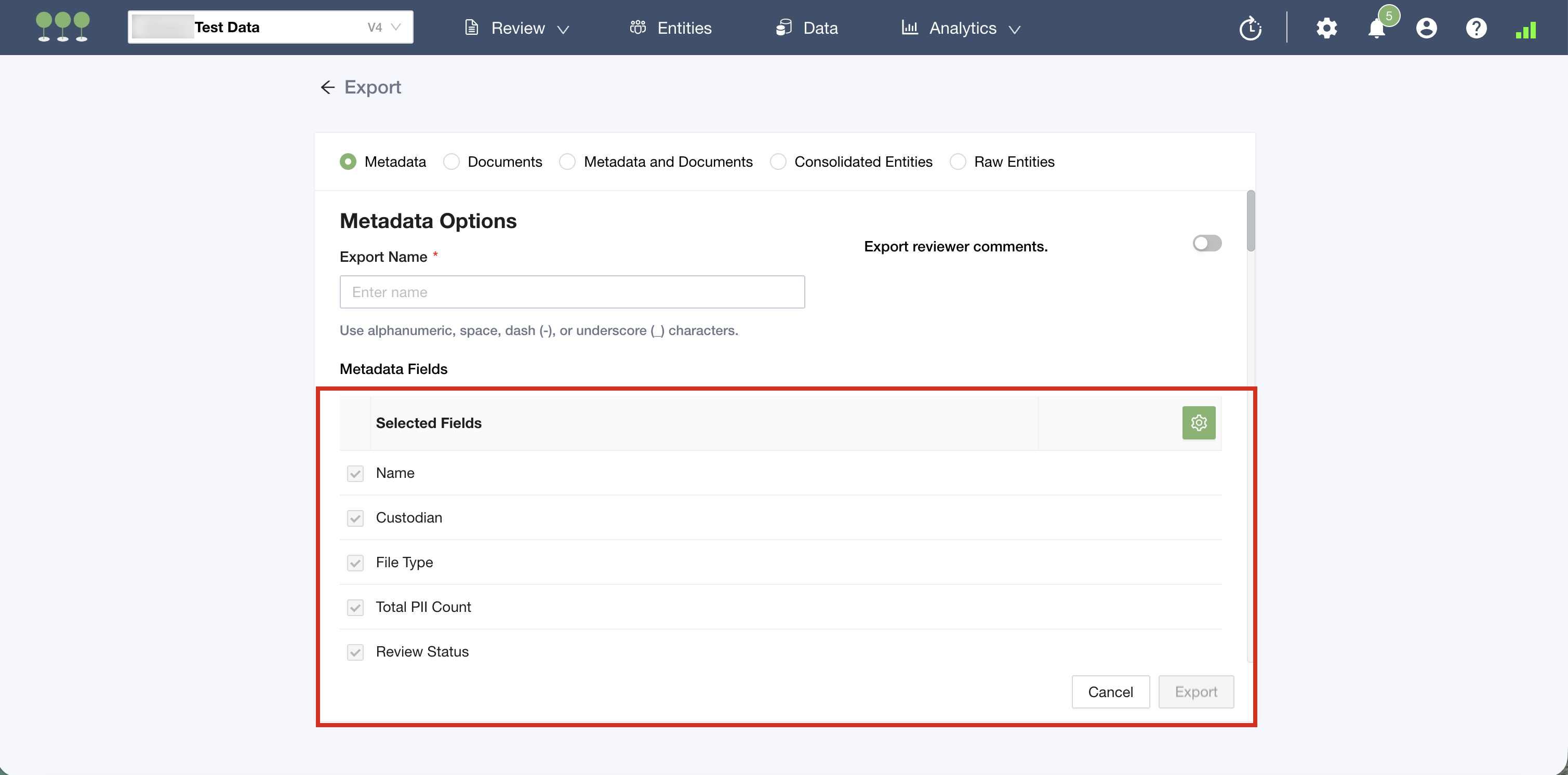Select the Documents radio option

451,162
